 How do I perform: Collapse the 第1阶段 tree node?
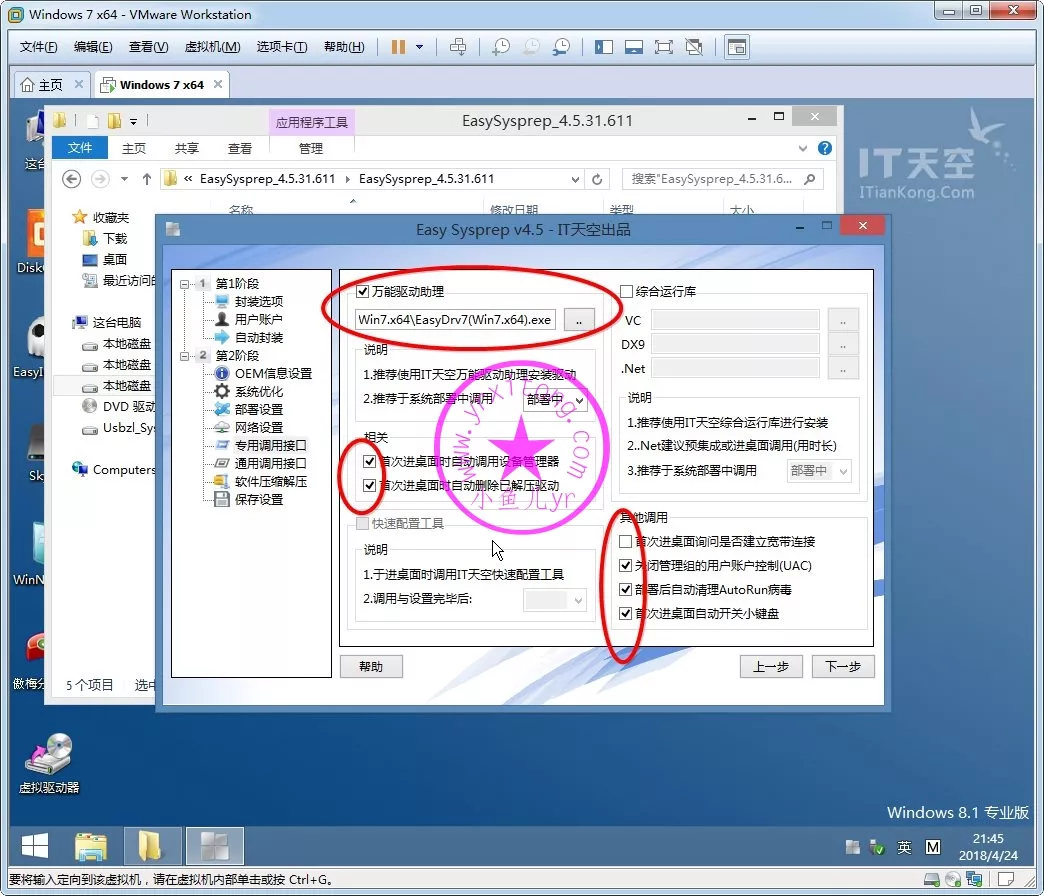click(184, 284)
